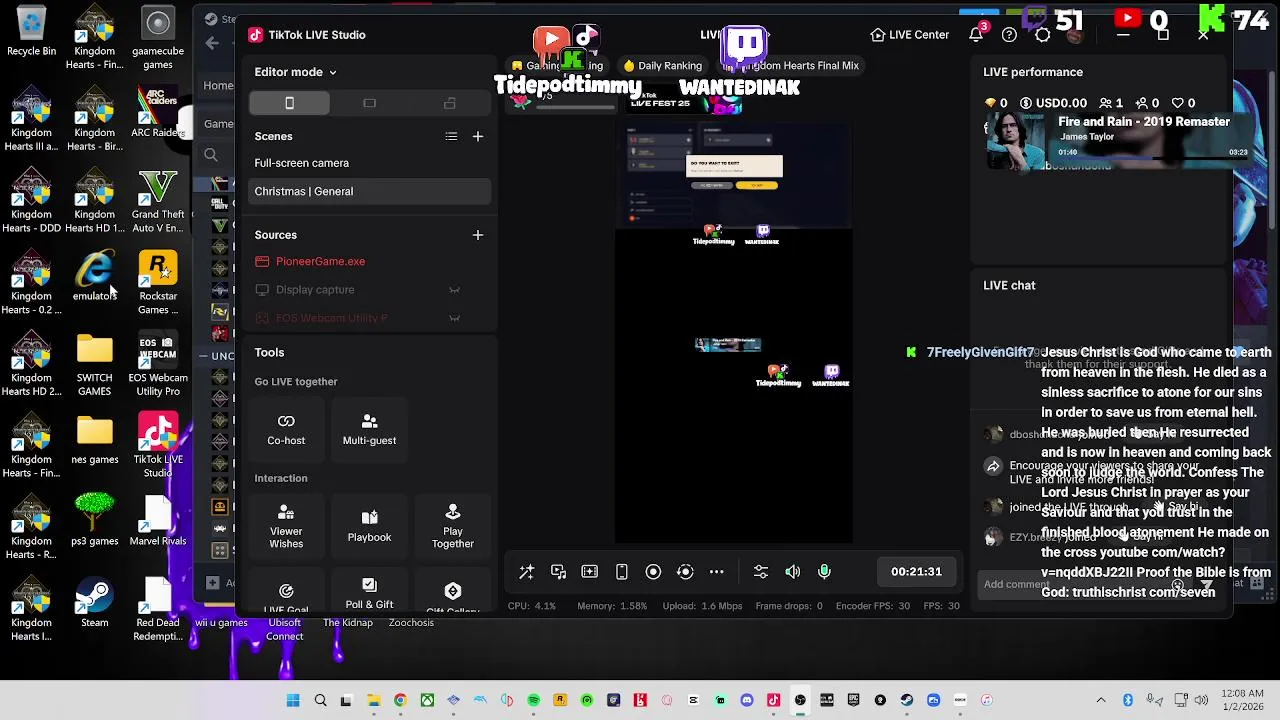Open the effects magic wand tool
The width and height of the screenshot is (1280, 720).
tap(526, 572)
